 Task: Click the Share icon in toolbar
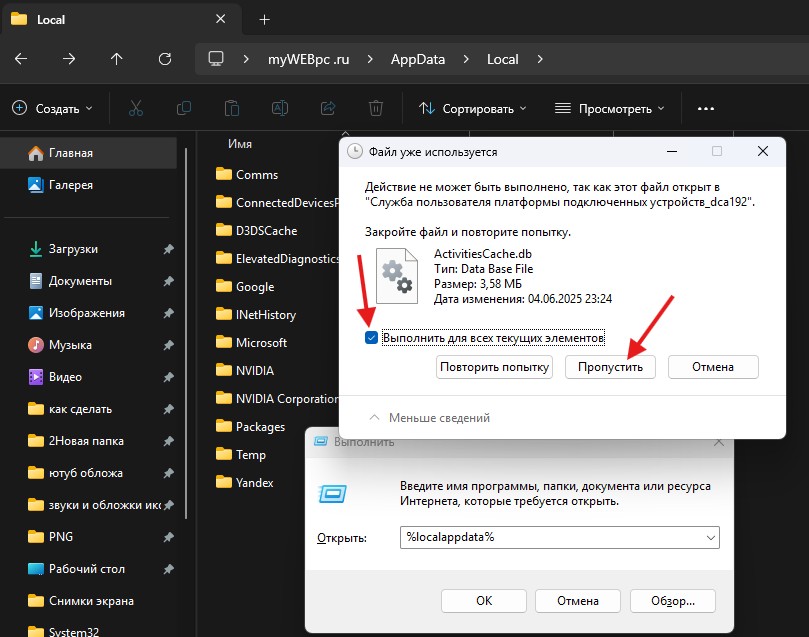tap(328, 108)
